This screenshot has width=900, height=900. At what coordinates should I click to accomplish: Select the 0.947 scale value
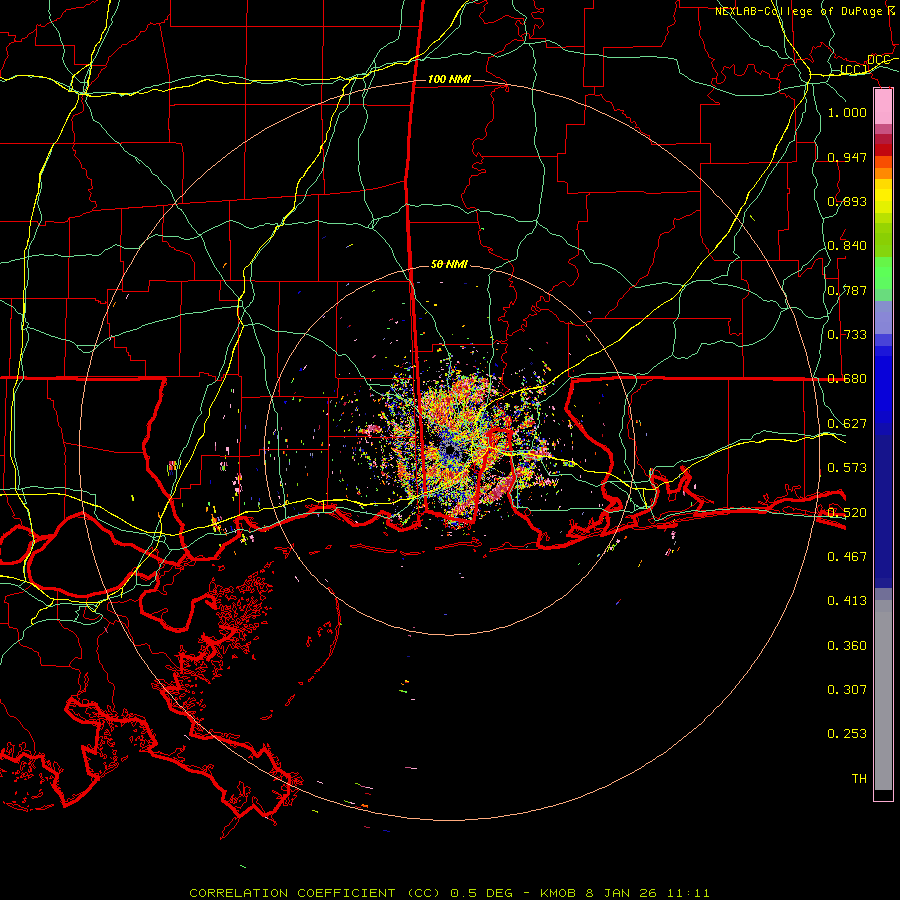[x=847, y=157]
